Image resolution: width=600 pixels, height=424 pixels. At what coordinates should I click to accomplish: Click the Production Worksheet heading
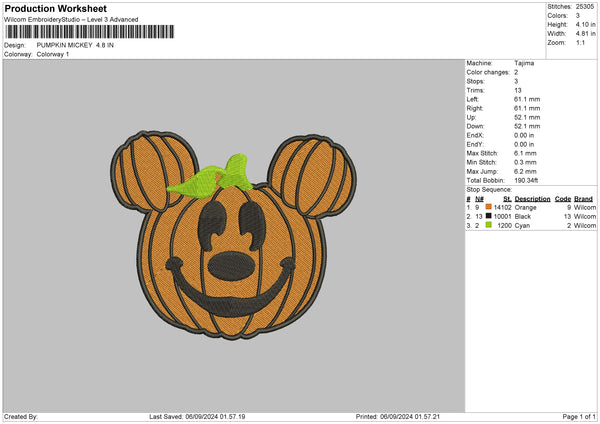coord(55,9)
